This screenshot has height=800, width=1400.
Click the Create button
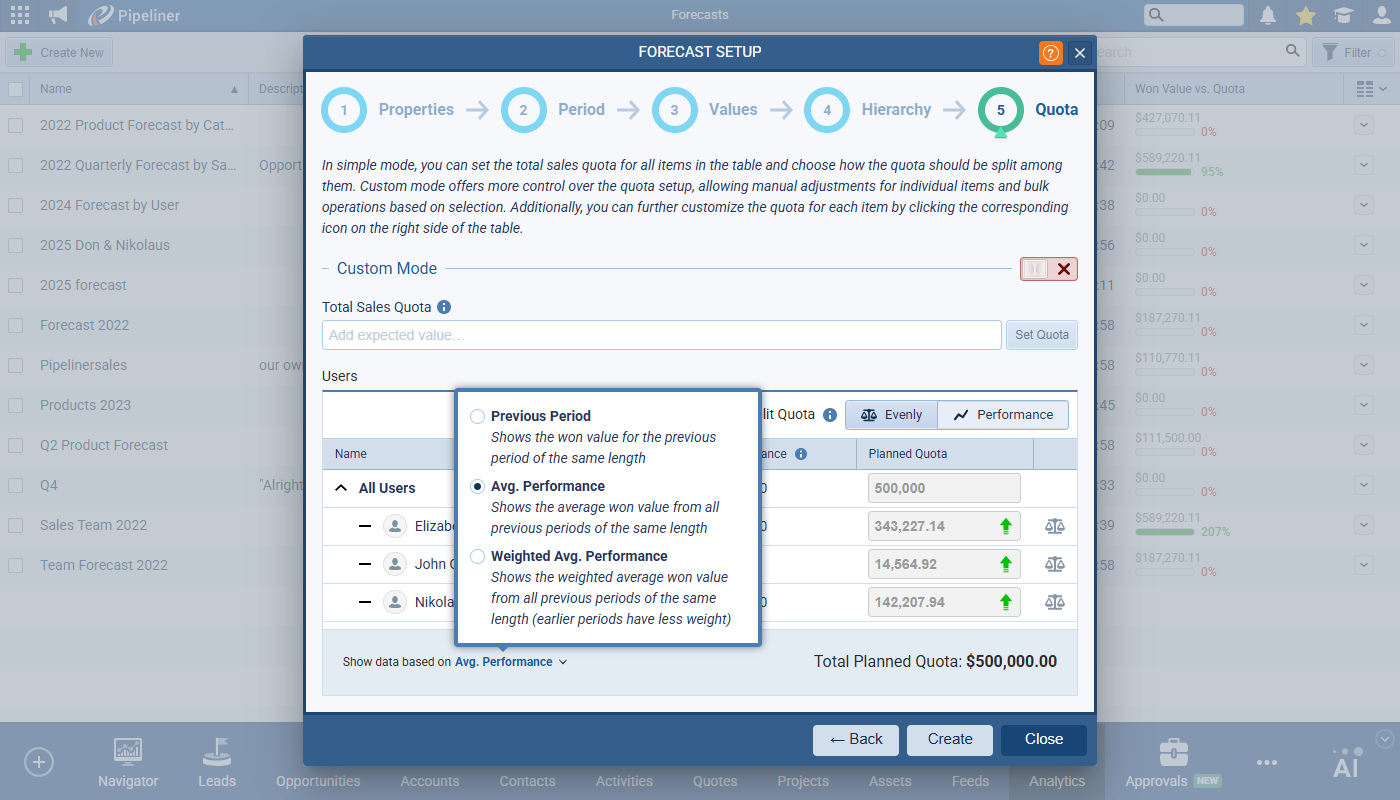pos(949,739)
